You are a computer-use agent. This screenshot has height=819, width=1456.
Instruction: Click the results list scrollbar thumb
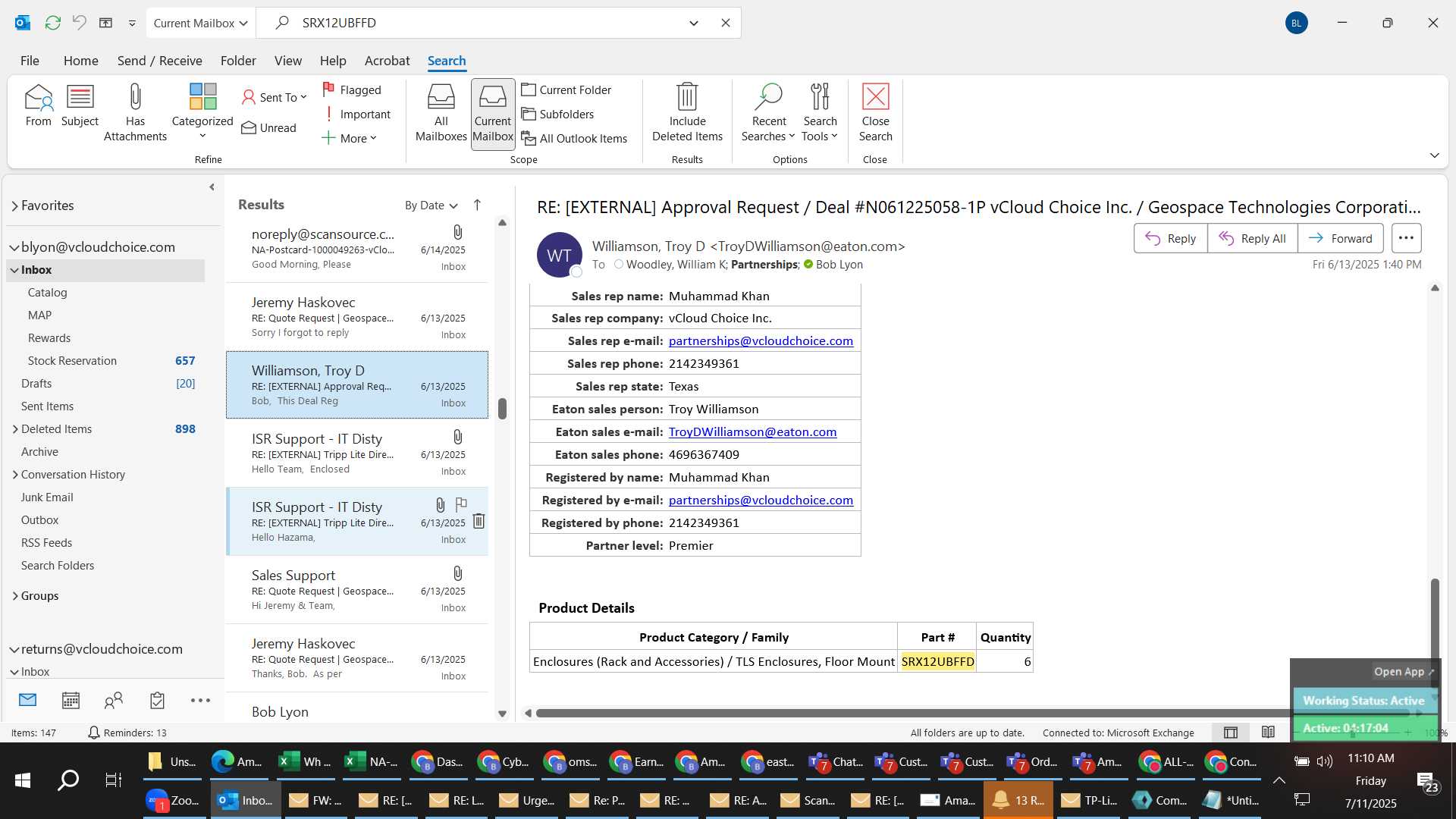tap(502, 408)
